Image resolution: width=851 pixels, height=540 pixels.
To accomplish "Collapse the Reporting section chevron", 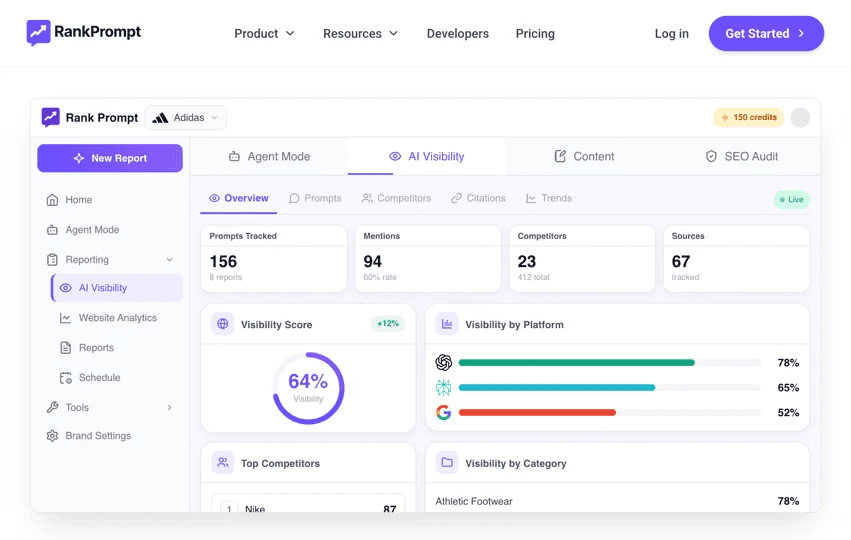I will pos(169,259).
